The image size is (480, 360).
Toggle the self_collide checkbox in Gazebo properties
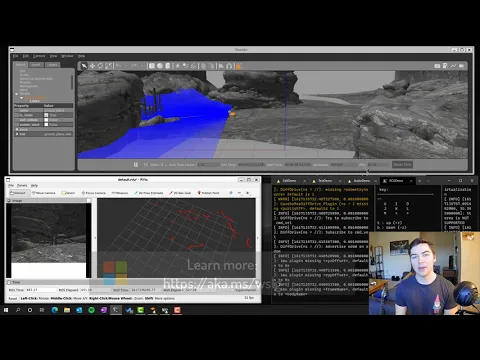coord(46,120)
